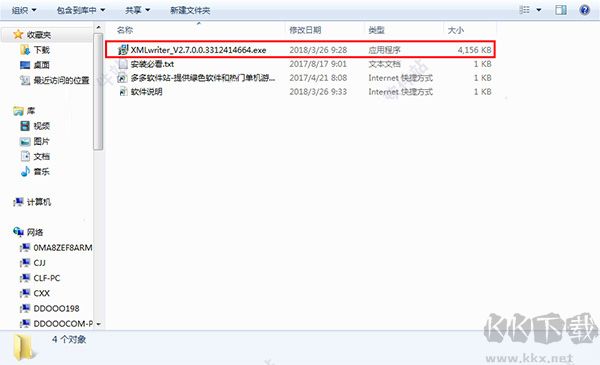Open the 组织 menu

point(24,10)
